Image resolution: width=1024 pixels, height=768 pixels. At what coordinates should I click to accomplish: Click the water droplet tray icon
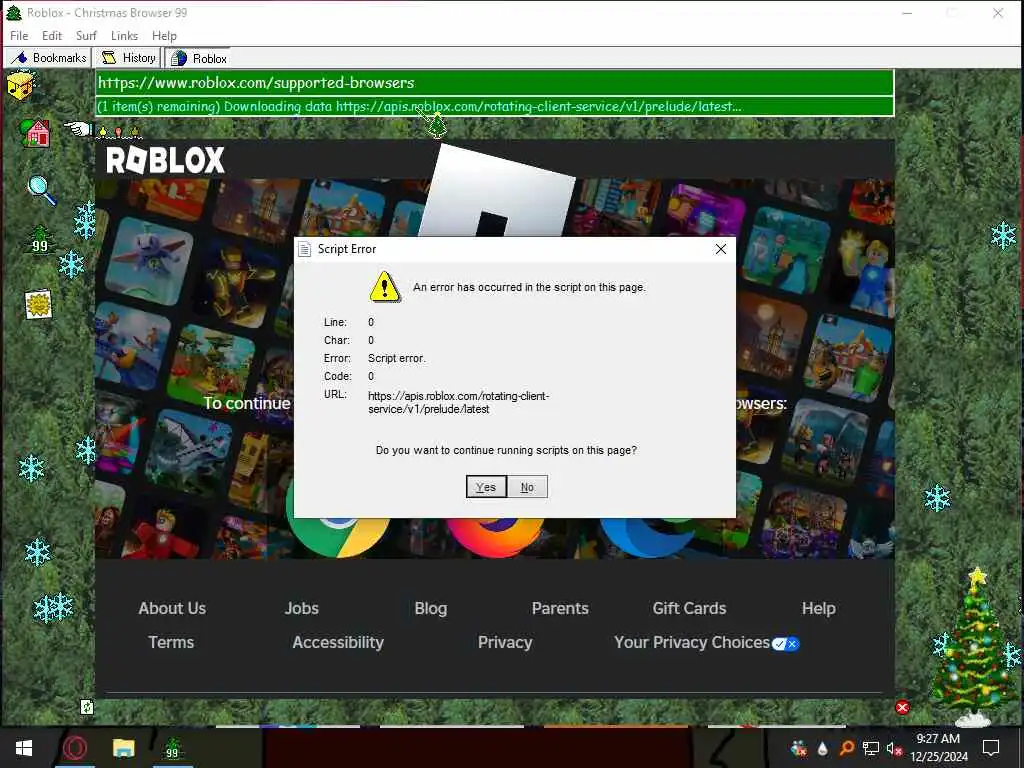click(823, 748)
